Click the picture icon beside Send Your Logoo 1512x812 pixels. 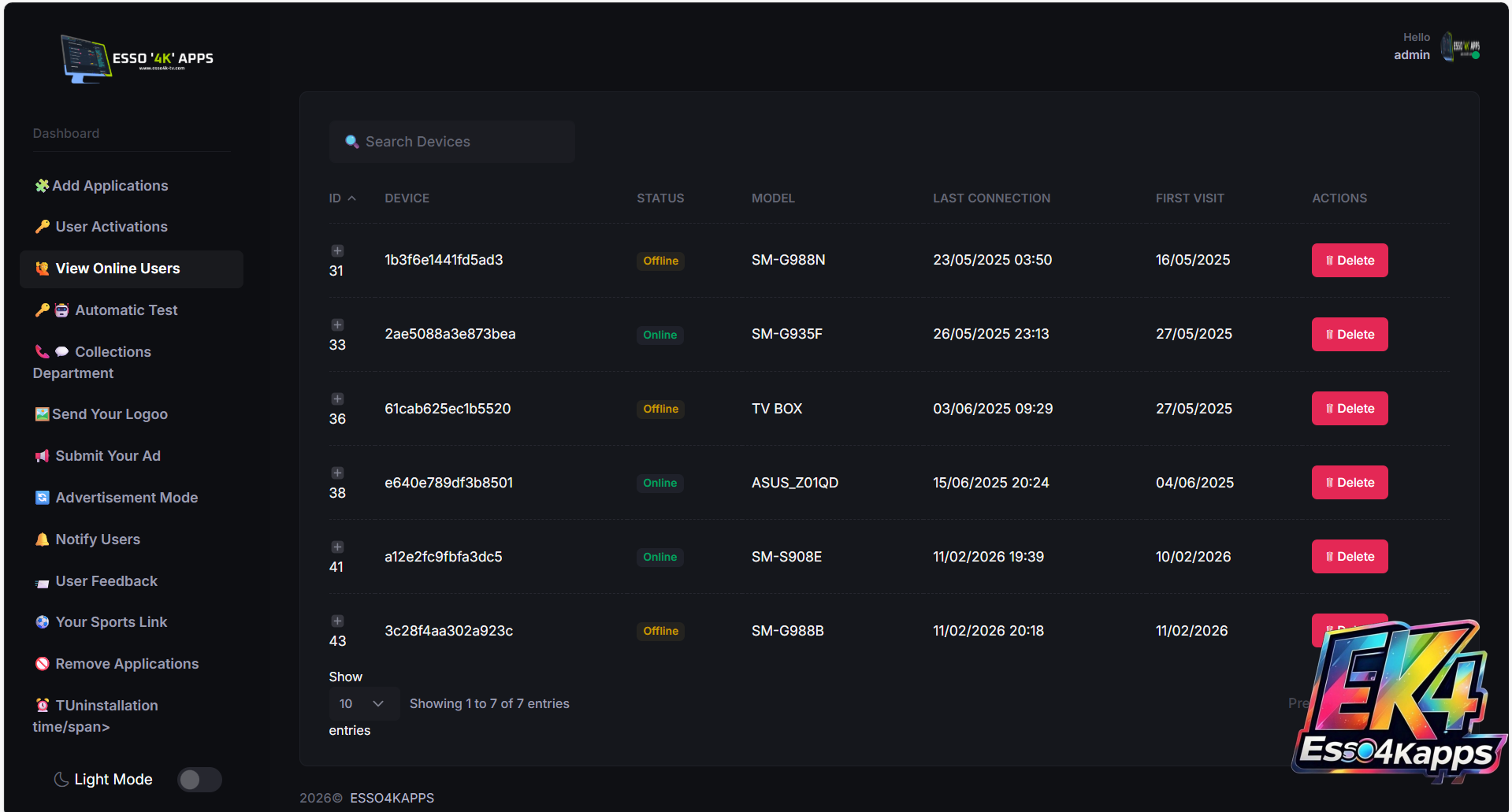click(42, 414)
